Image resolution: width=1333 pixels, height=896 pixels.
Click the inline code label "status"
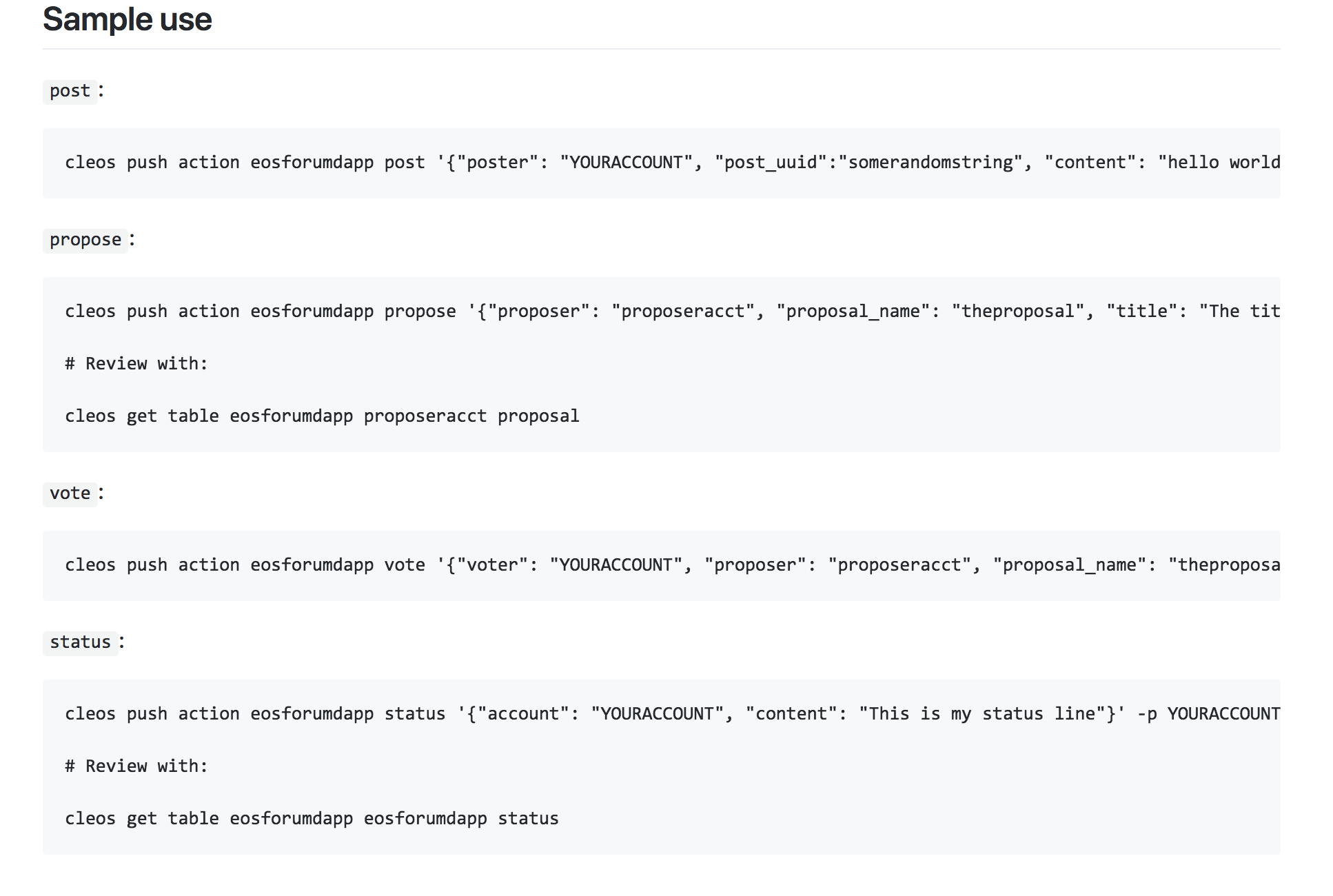(80, 642)
